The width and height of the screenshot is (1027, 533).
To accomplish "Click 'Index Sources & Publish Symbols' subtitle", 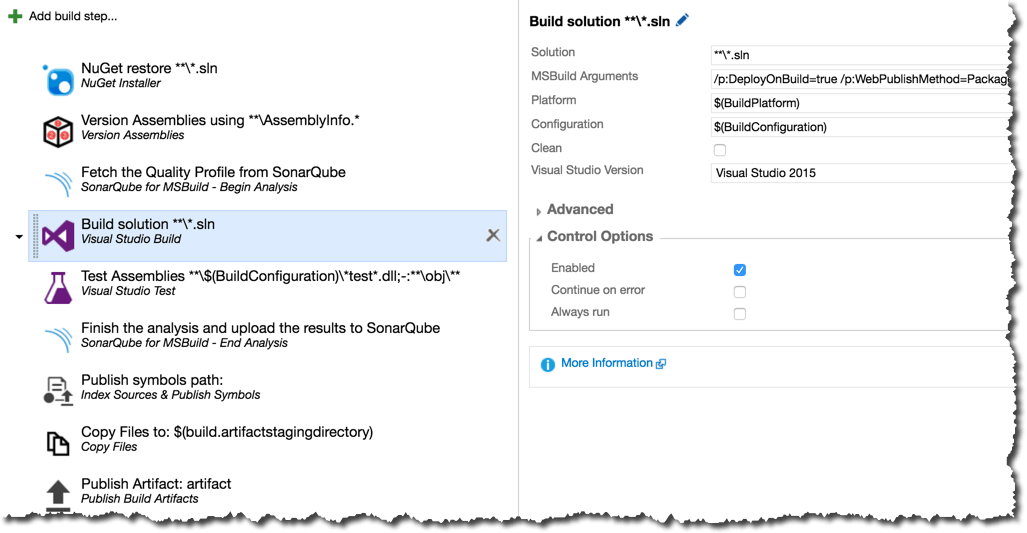I will (x=170, y=395).
